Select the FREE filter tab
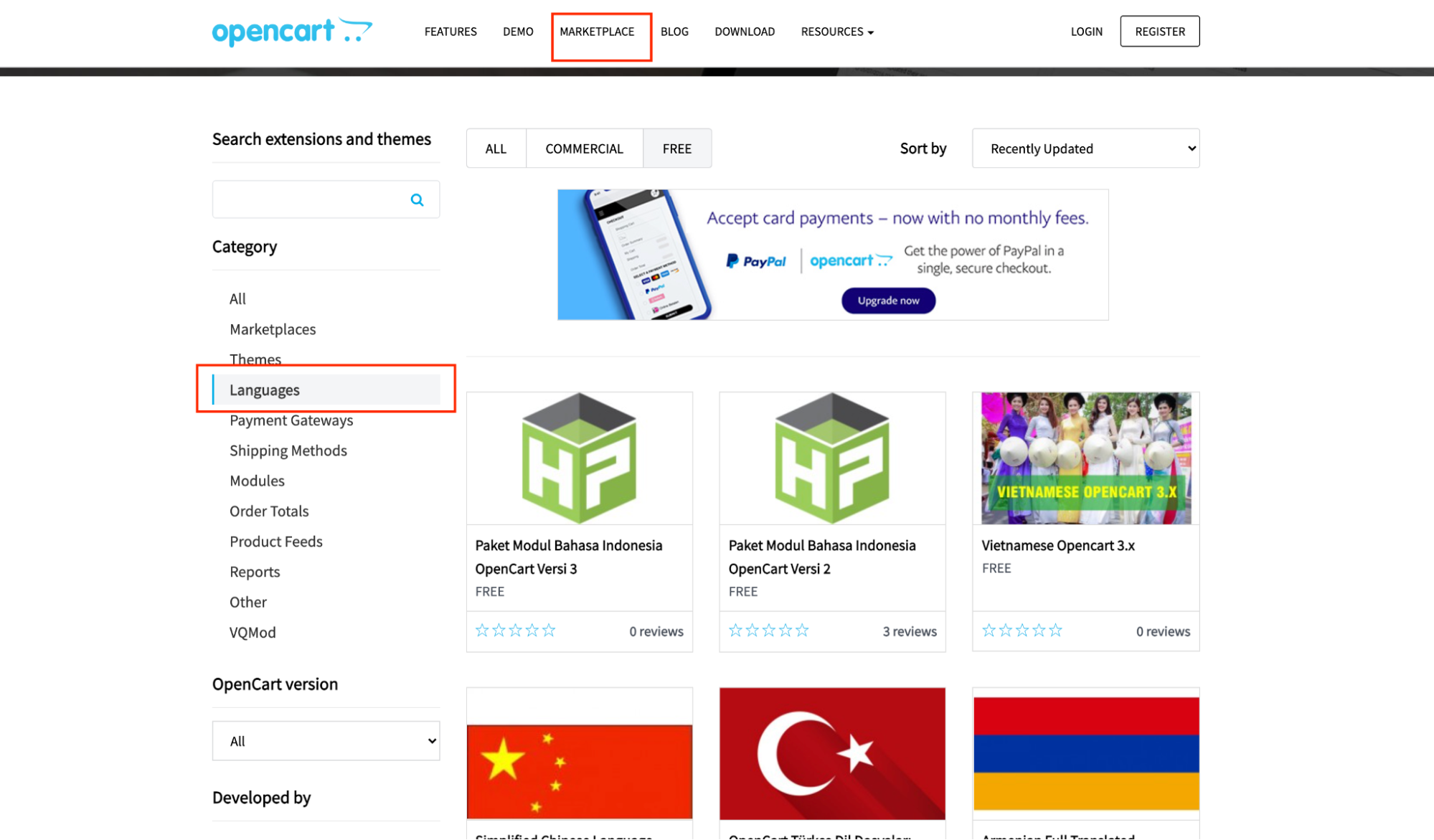 pos(676,148)
